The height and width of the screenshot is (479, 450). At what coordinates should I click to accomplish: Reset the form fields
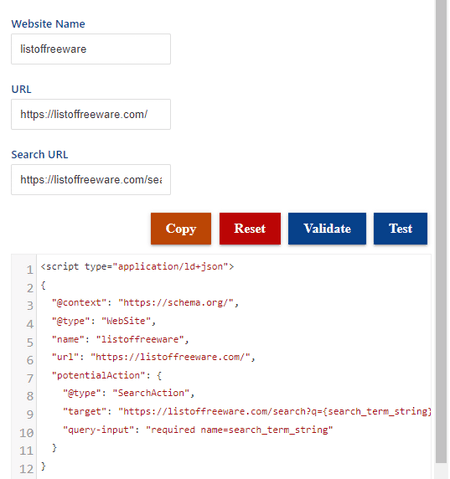(250, 229)
